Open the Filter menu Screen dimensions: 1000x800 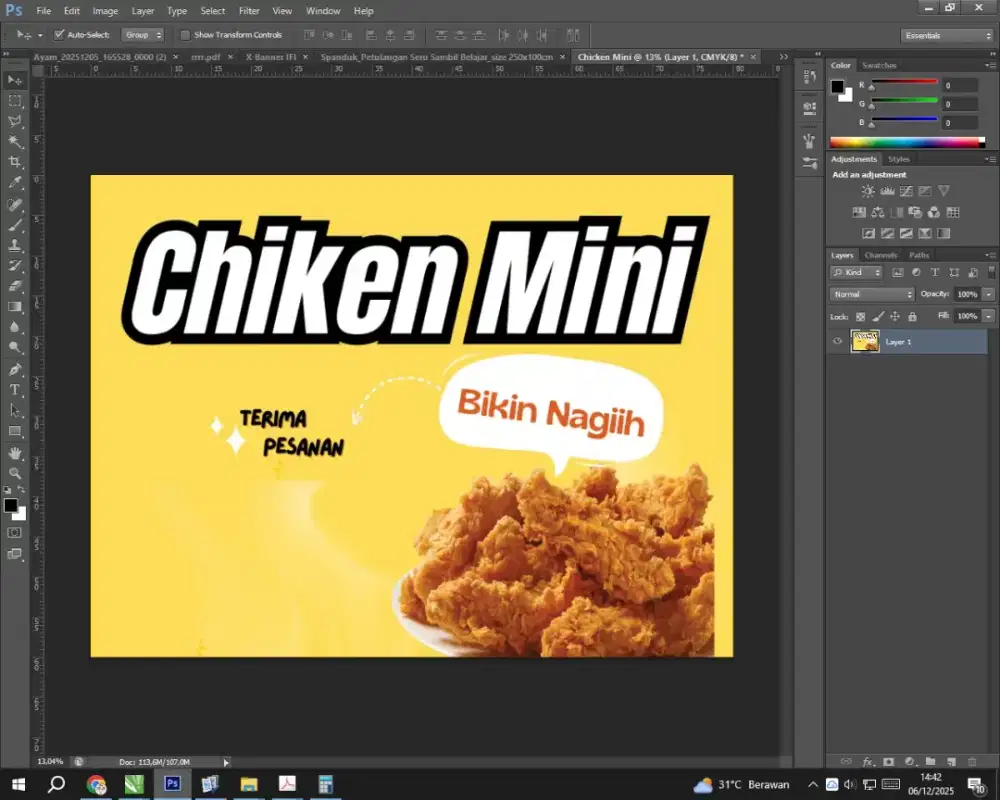point(247,11)
